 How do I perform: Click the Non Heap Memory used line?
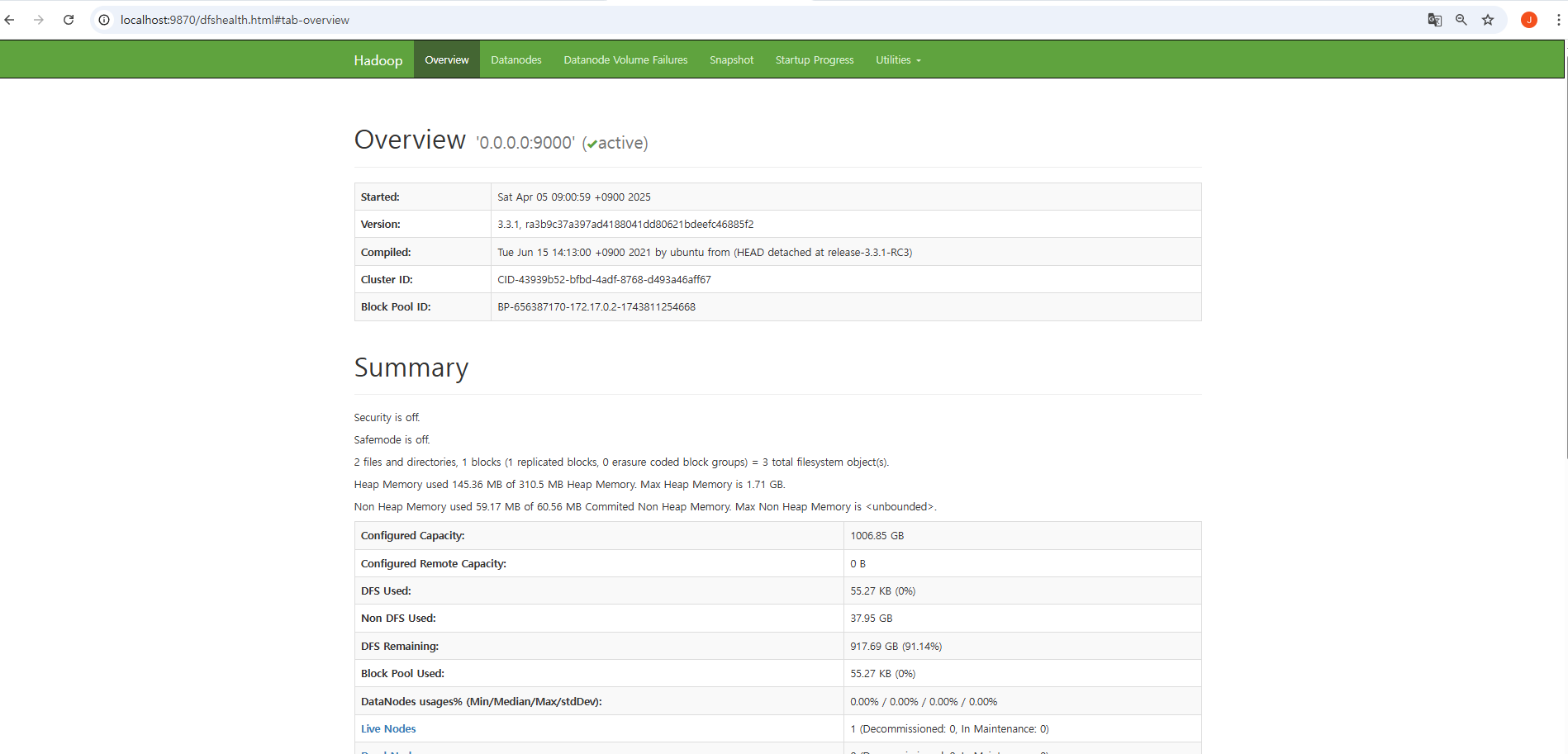645,506
